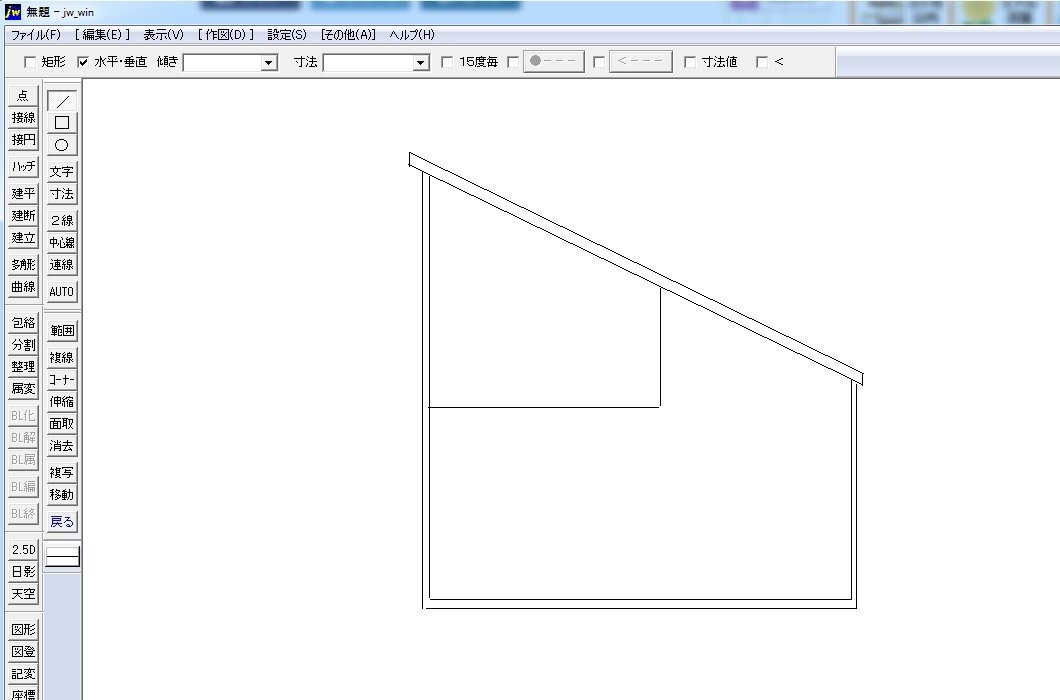Image resolution: width=1060 pixels, height=700 pixels.
Task: Select the 属変 attribute change tool
Action: point(23,388)
